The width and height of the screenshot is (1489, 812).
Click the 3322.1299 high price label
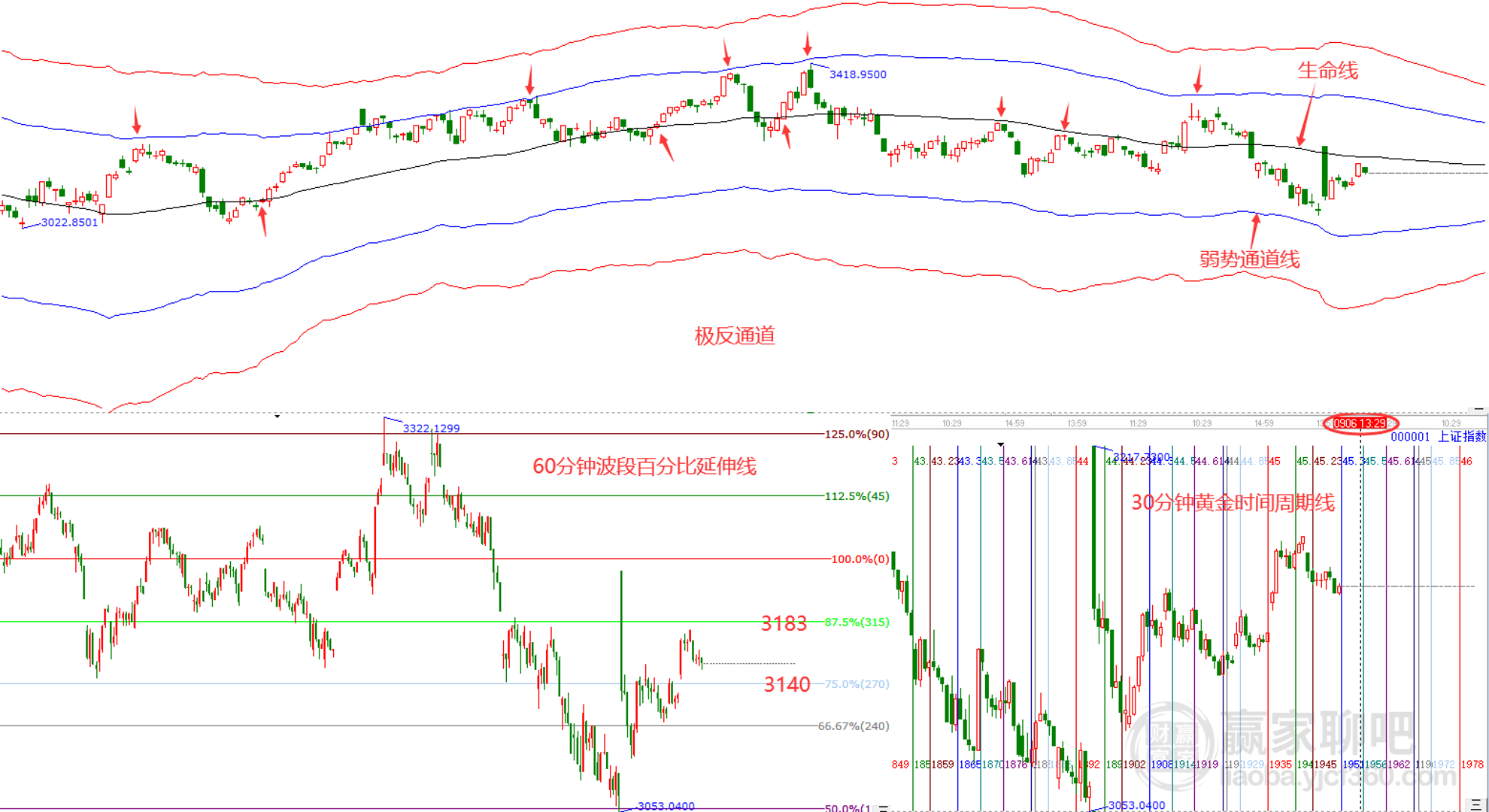pyautogui.click(x=431, y=429)
